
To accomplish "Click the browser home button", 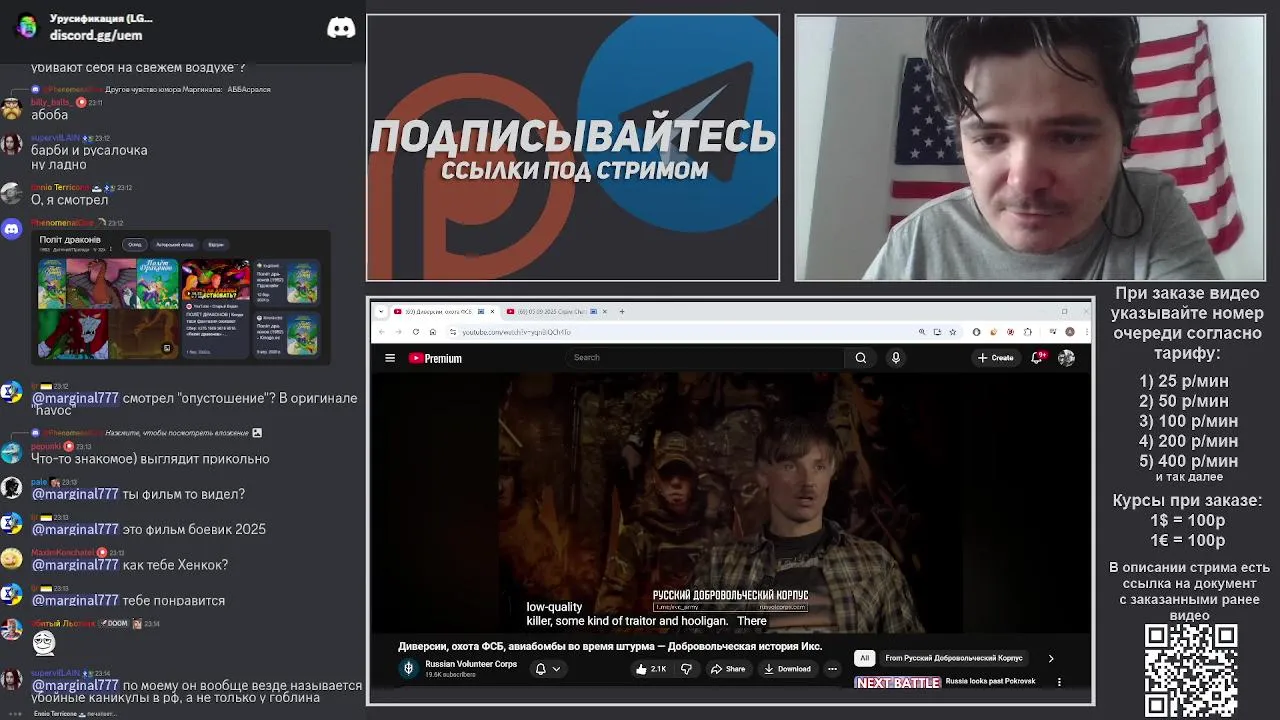I will [x=432, y=332].
